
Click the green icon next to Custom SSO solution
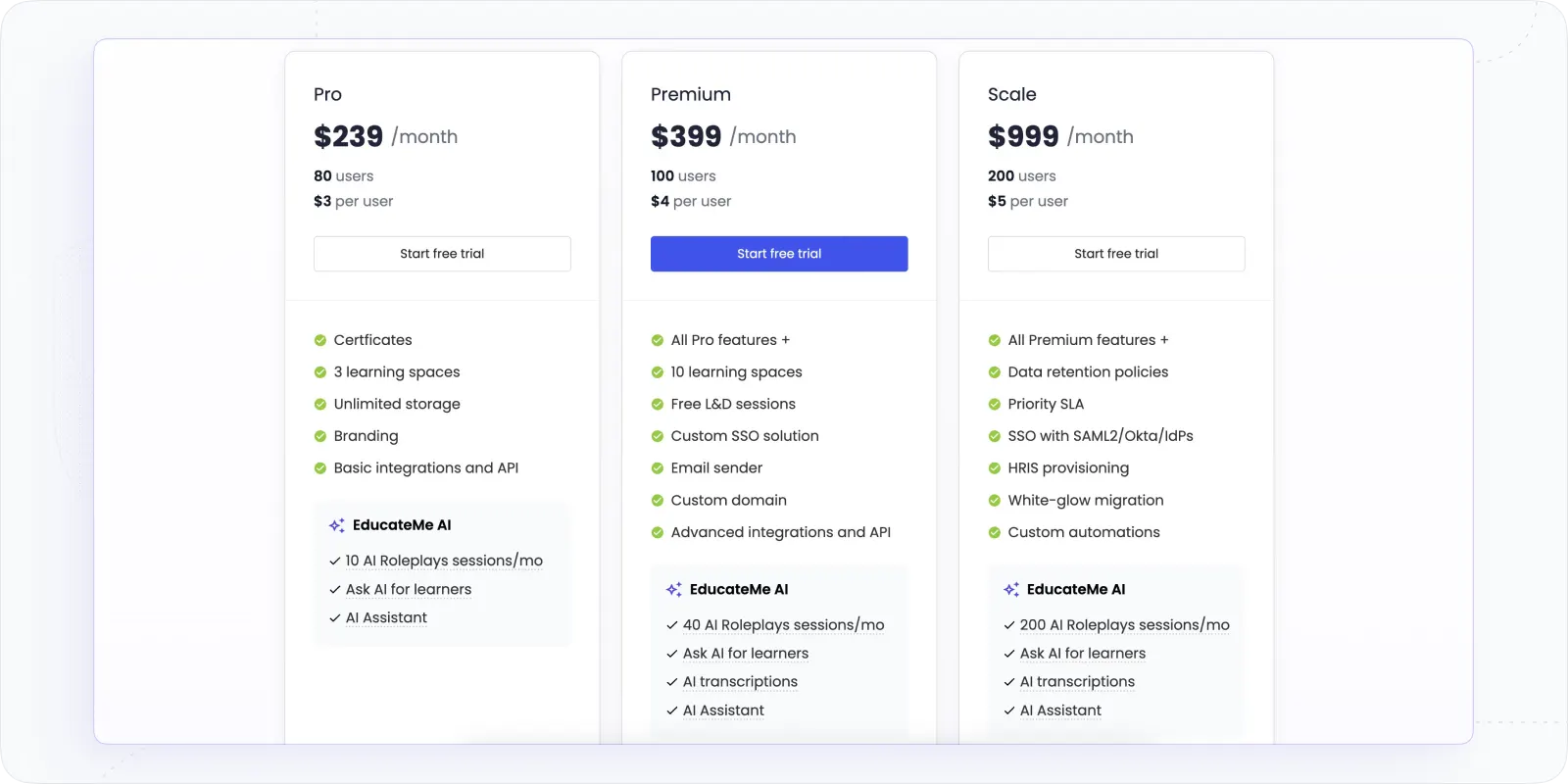[x=656, y=436]
